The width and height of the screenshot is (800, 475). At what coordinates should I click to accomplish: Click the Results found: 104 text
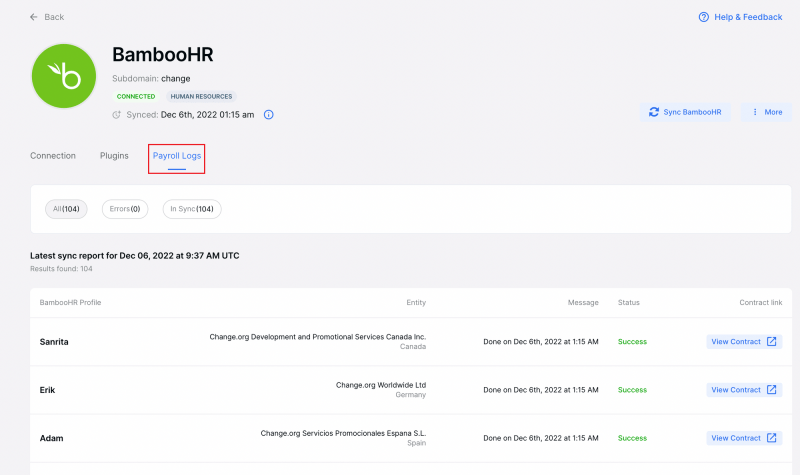click(61, 268)
